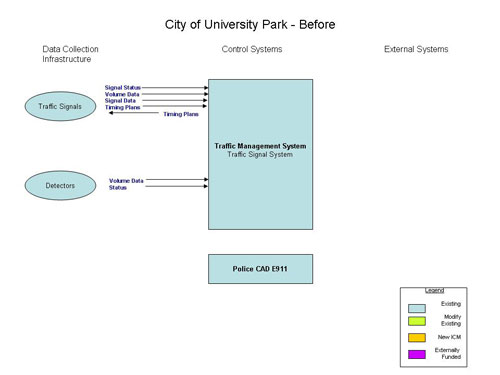Select the Traffic Management System box

(261, 154)
